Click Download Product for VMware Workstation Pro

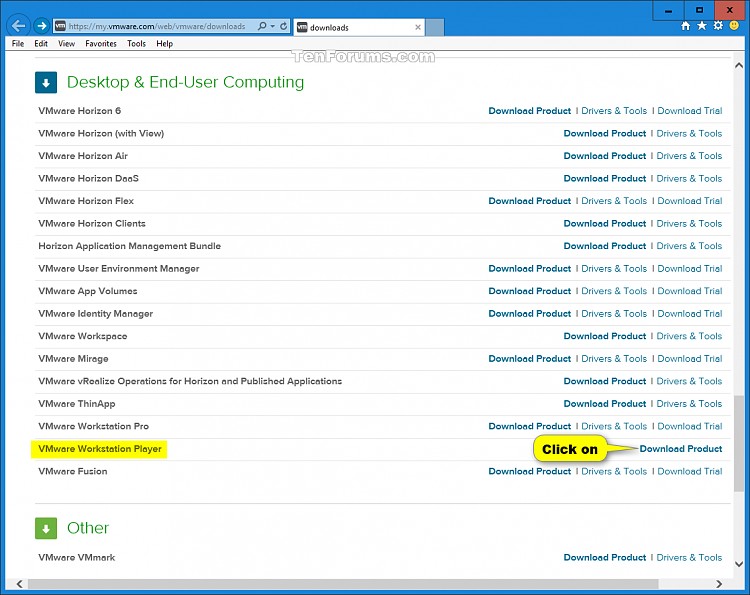click(529, 426)
